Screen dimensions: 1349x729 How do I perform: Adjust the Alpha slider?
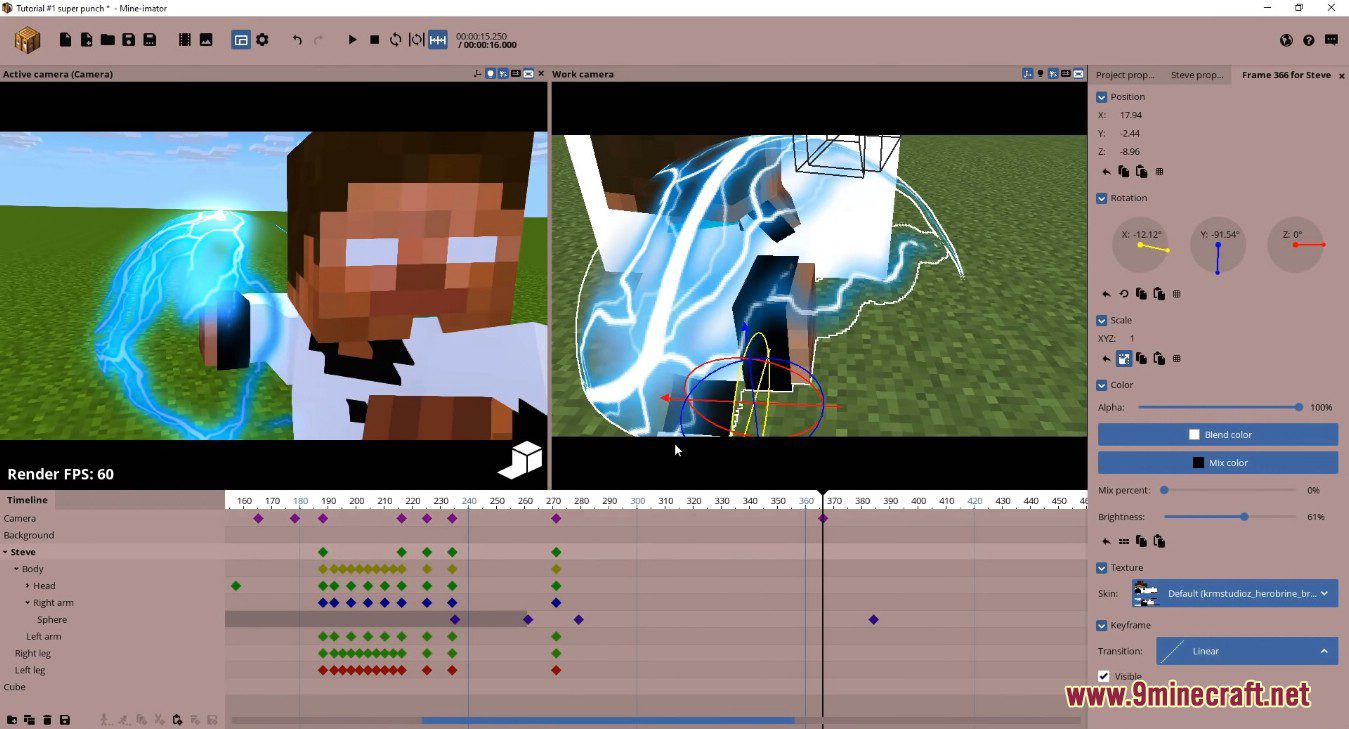click(1219, 407)
